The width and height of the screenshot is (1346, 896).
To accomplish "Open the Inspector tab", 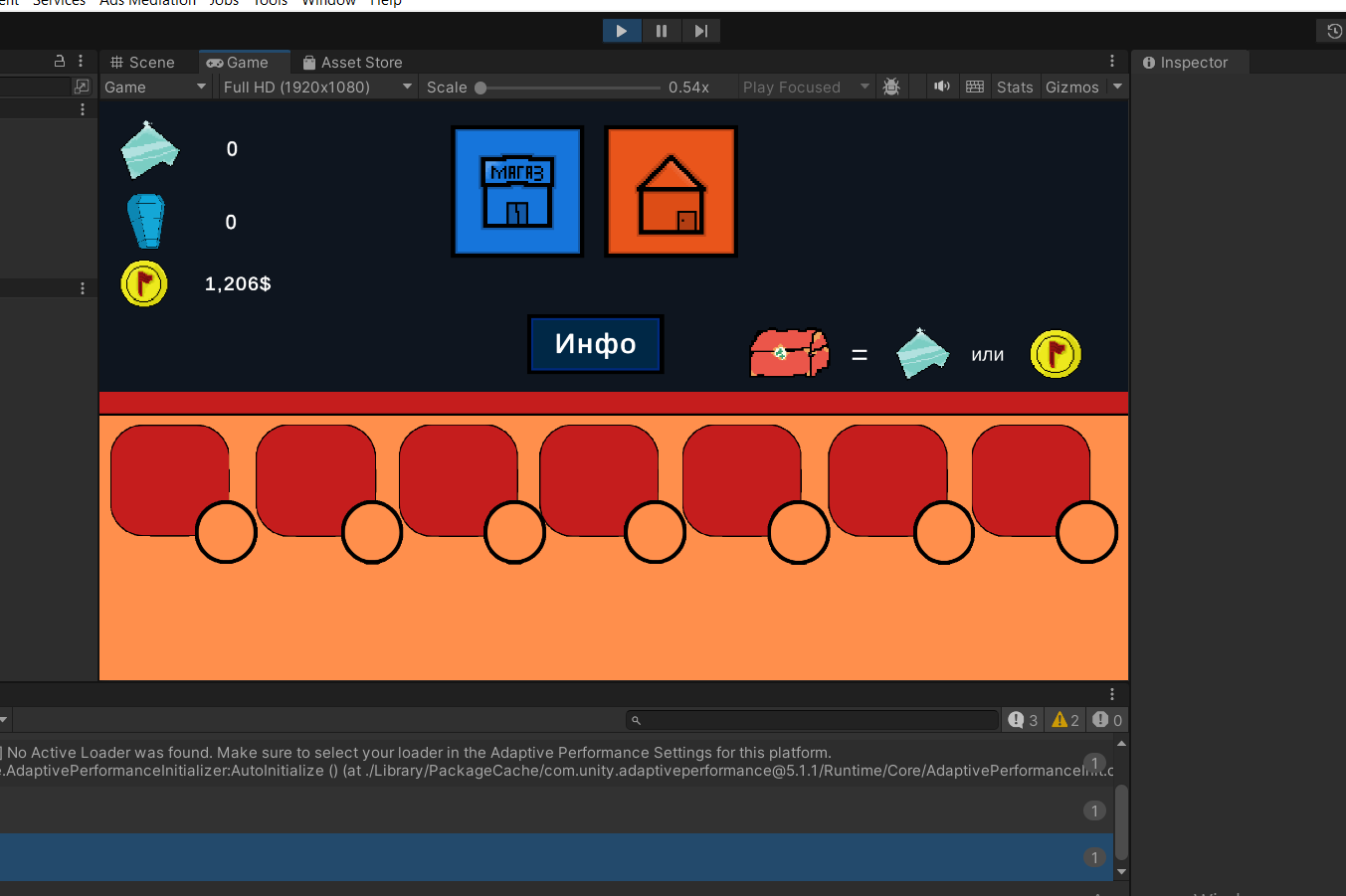I will pos(1185,62).
